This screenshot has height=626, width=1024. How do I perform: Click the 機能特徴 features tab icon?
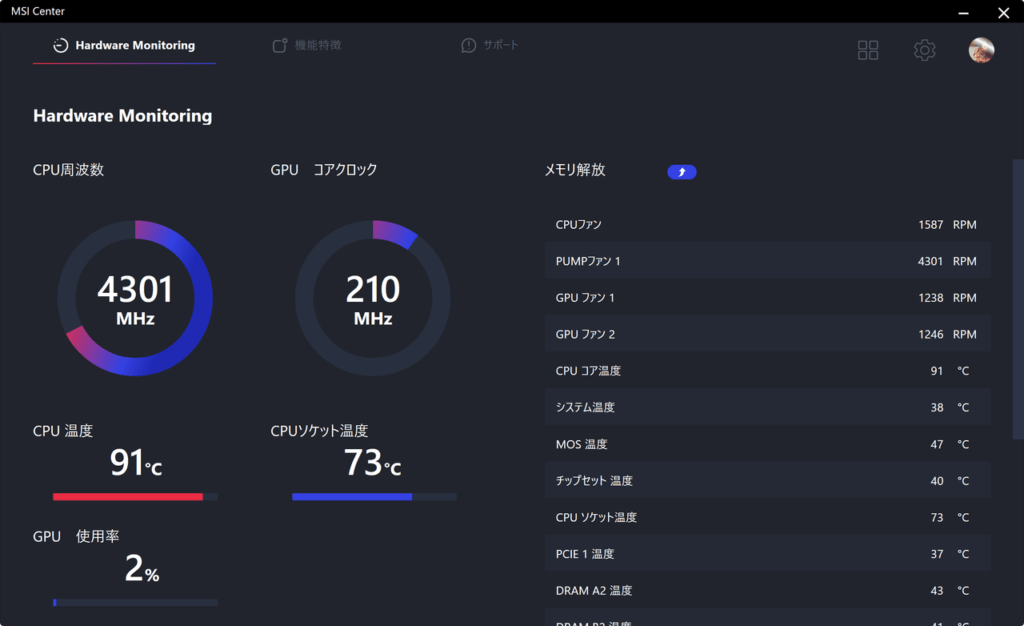coord(280,46)
